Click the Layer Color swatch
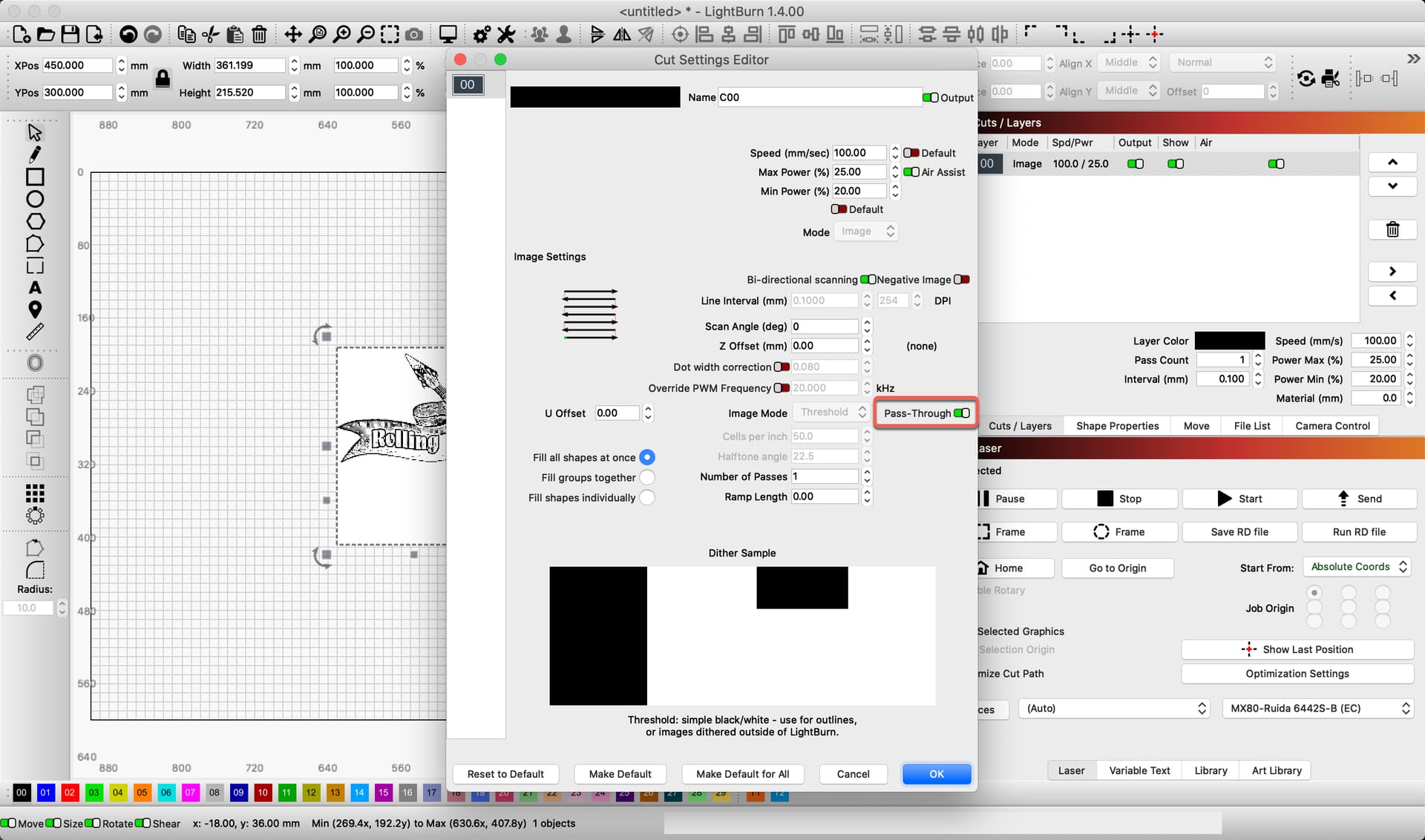 pos(1228,340)
